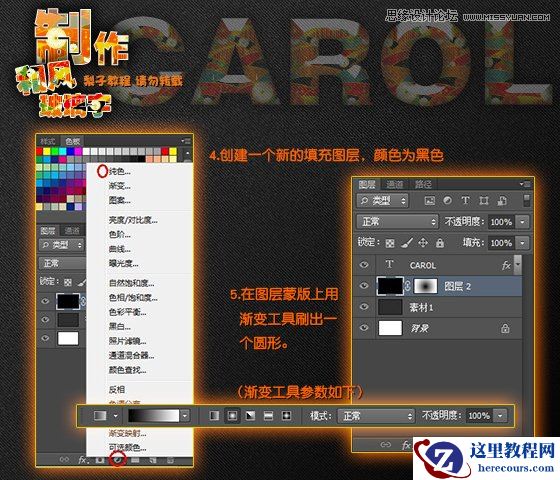The image size is (560, 480).
Task: Select the angle gradient type icon
Action: coord(250,416)
